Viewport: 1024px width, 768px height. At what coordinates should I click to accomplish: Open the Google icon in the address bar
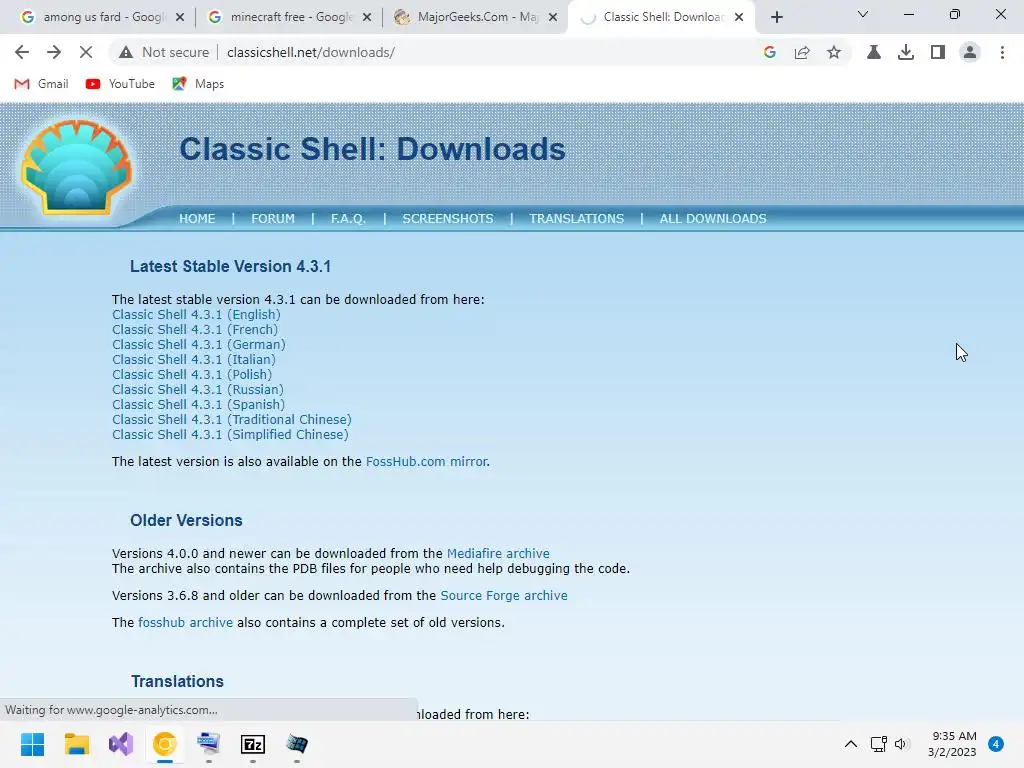tap(770, 52)
